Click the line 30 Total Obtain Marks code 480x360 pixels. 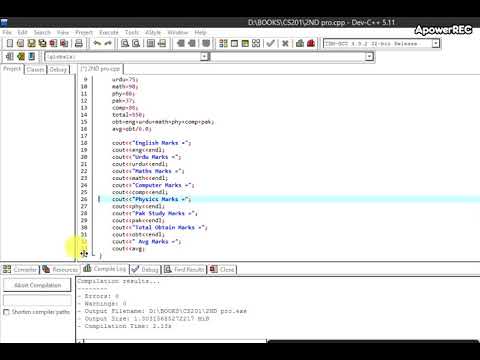[160, 228]
